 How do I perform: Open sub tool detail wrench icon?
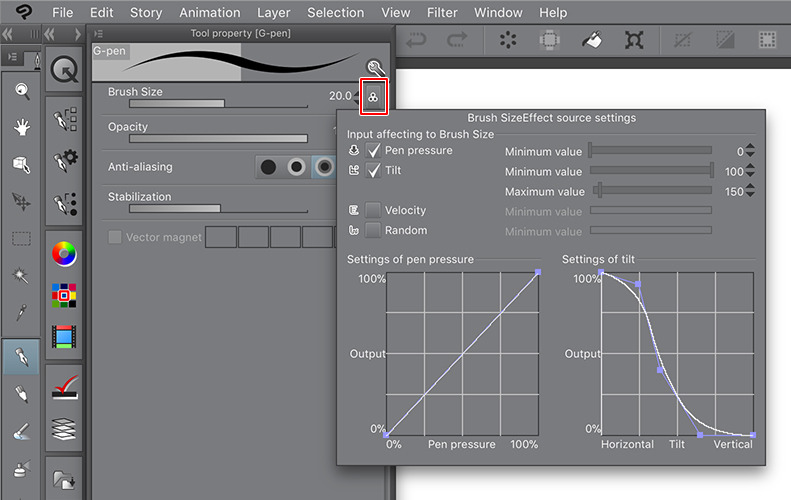click(374, 67)
